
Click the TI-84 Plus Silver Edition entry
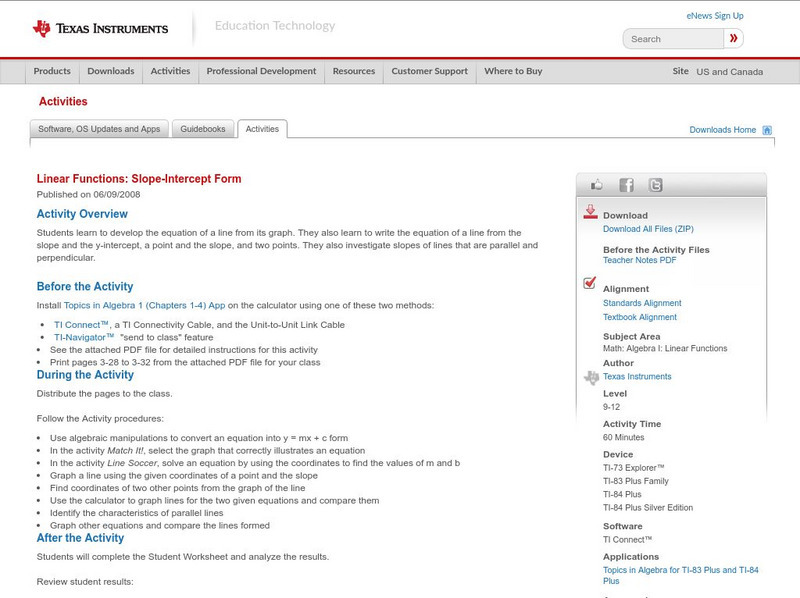(648, 508)
